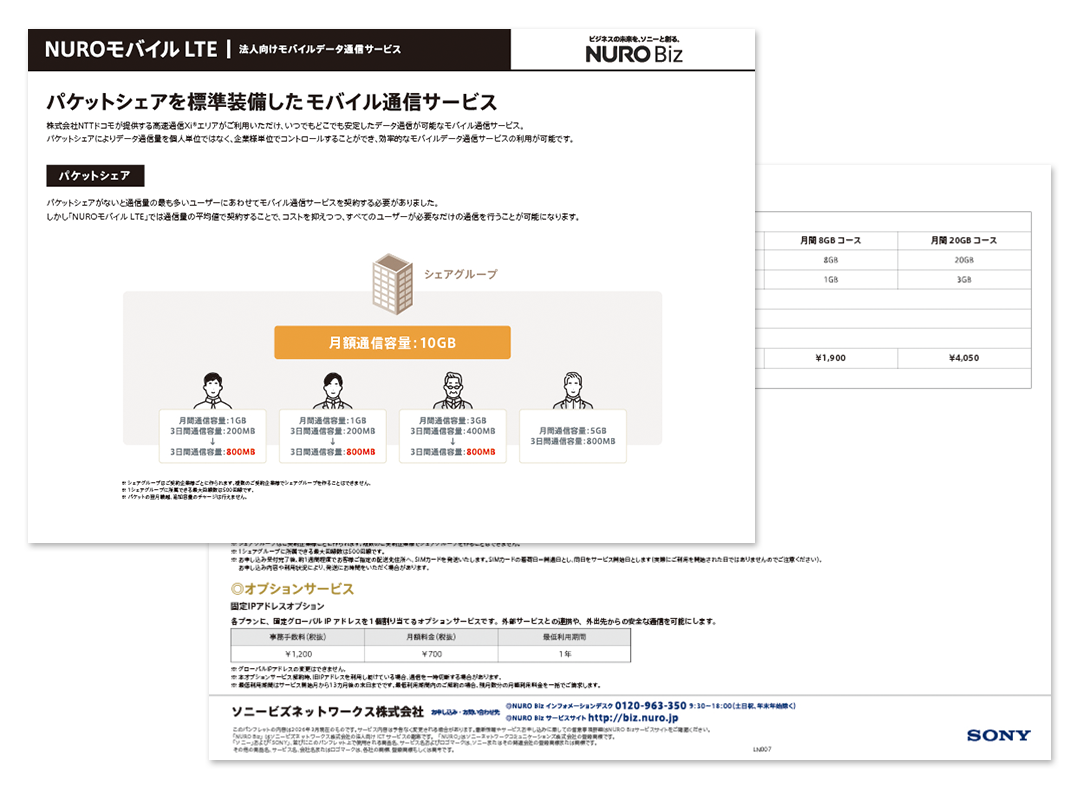This screenshot has height=790, width=1080.
Task: Click the 9:30–18:00 business hours text
Action: tap(742, 706)
